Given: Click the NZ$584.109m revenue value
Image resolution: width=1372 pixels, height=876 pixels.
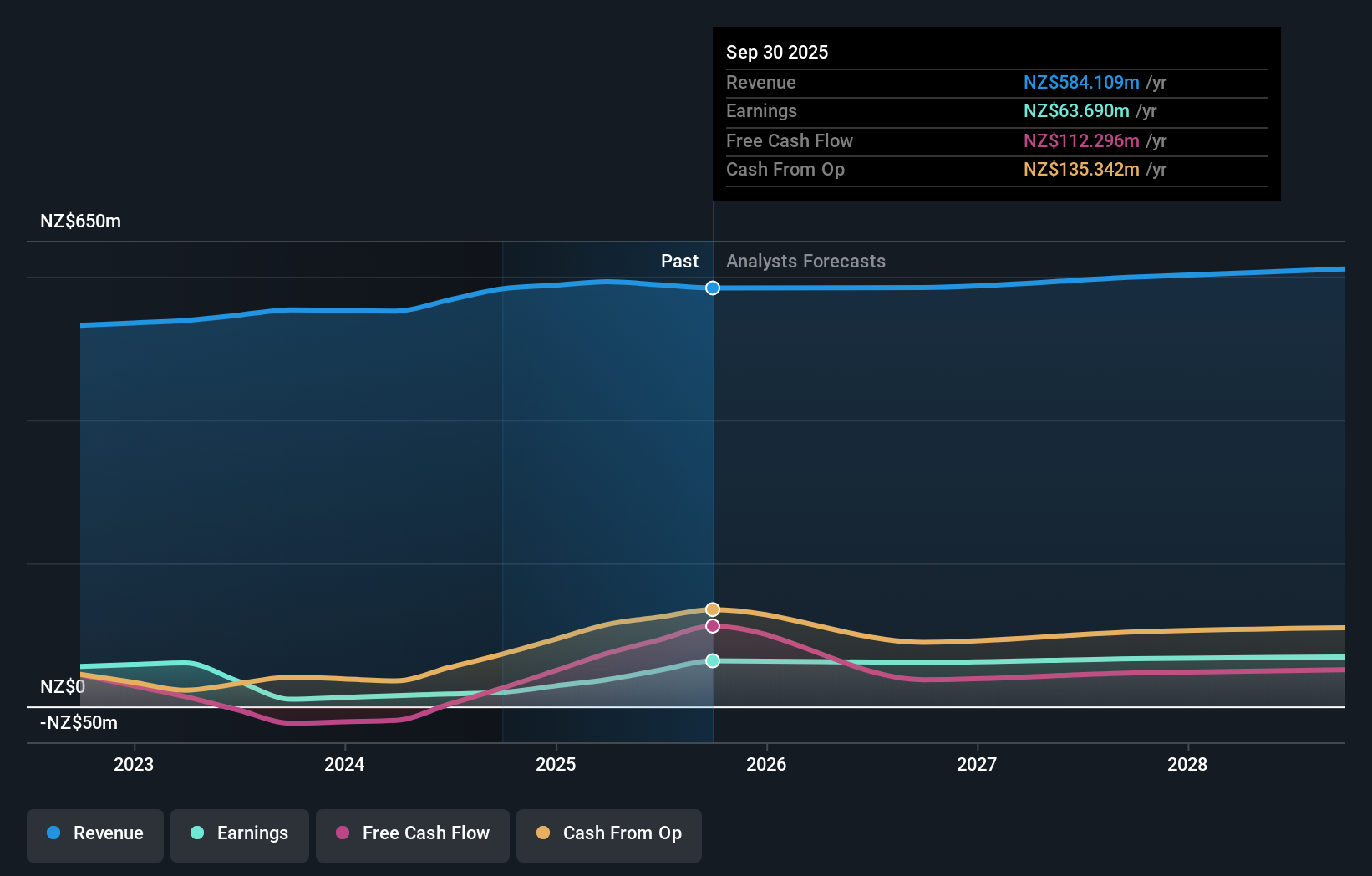Looking at the screenshot, I should coord(1081,83).
